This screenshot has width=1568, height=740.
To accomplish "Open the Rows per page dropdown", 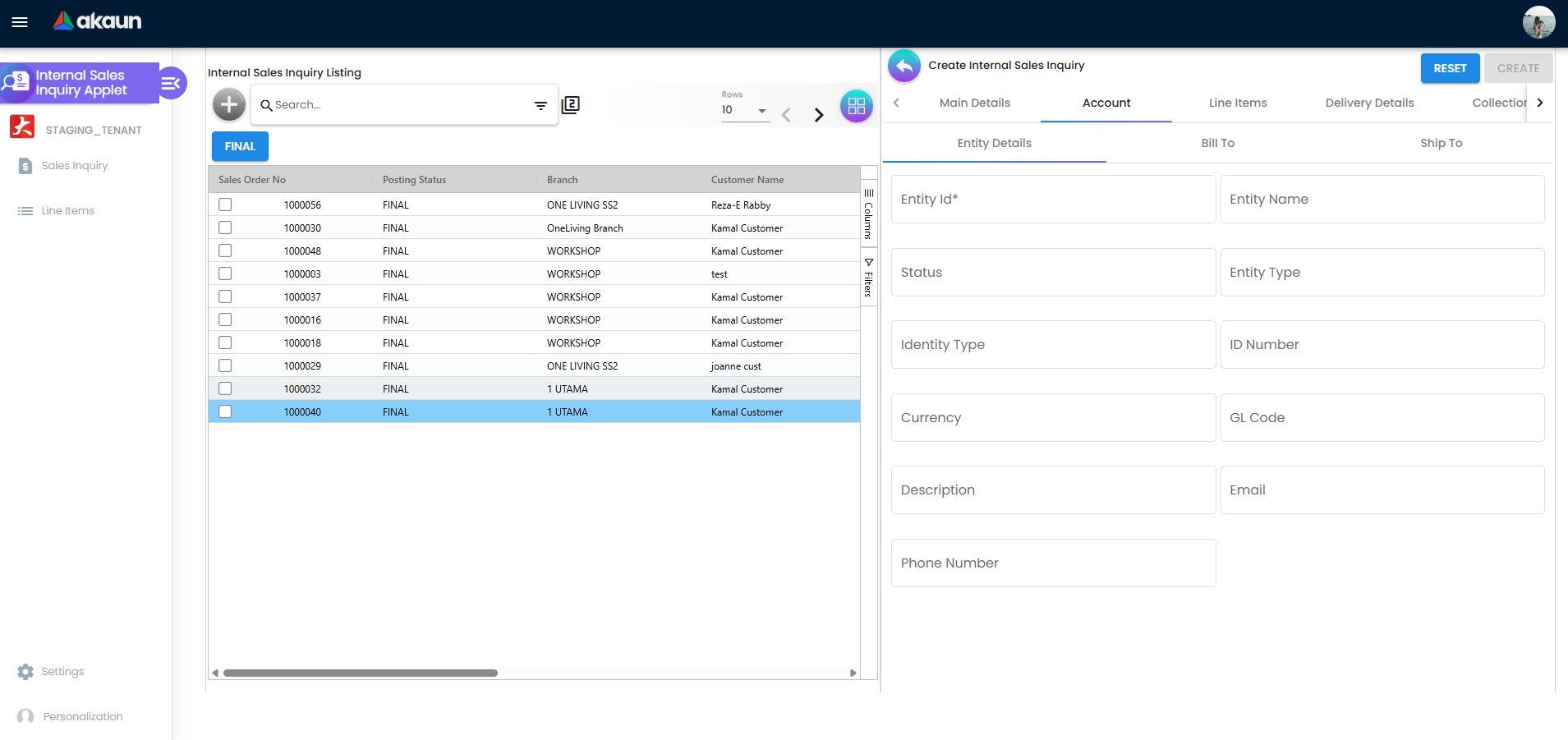I will pos(745,110).
